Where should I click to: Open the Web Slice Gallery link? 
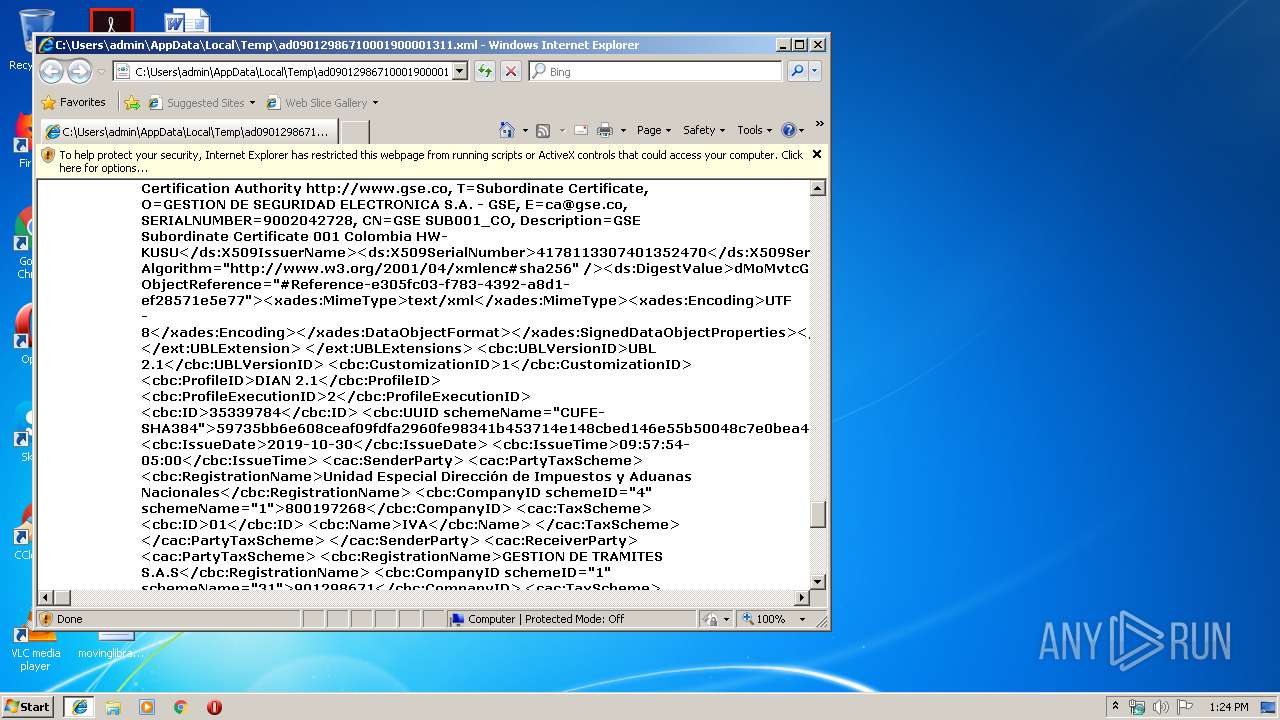click(x=317, y=102)
